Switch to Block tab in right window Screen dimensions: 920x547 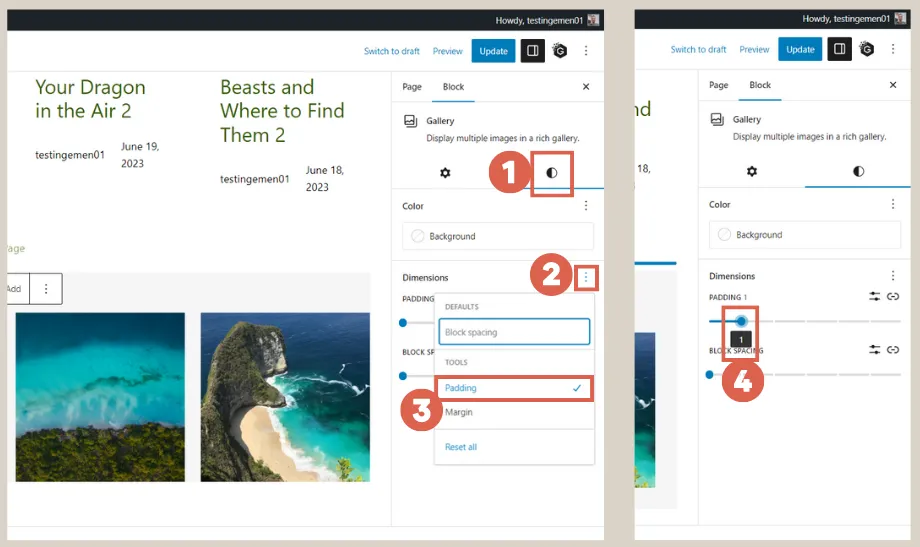760,85
